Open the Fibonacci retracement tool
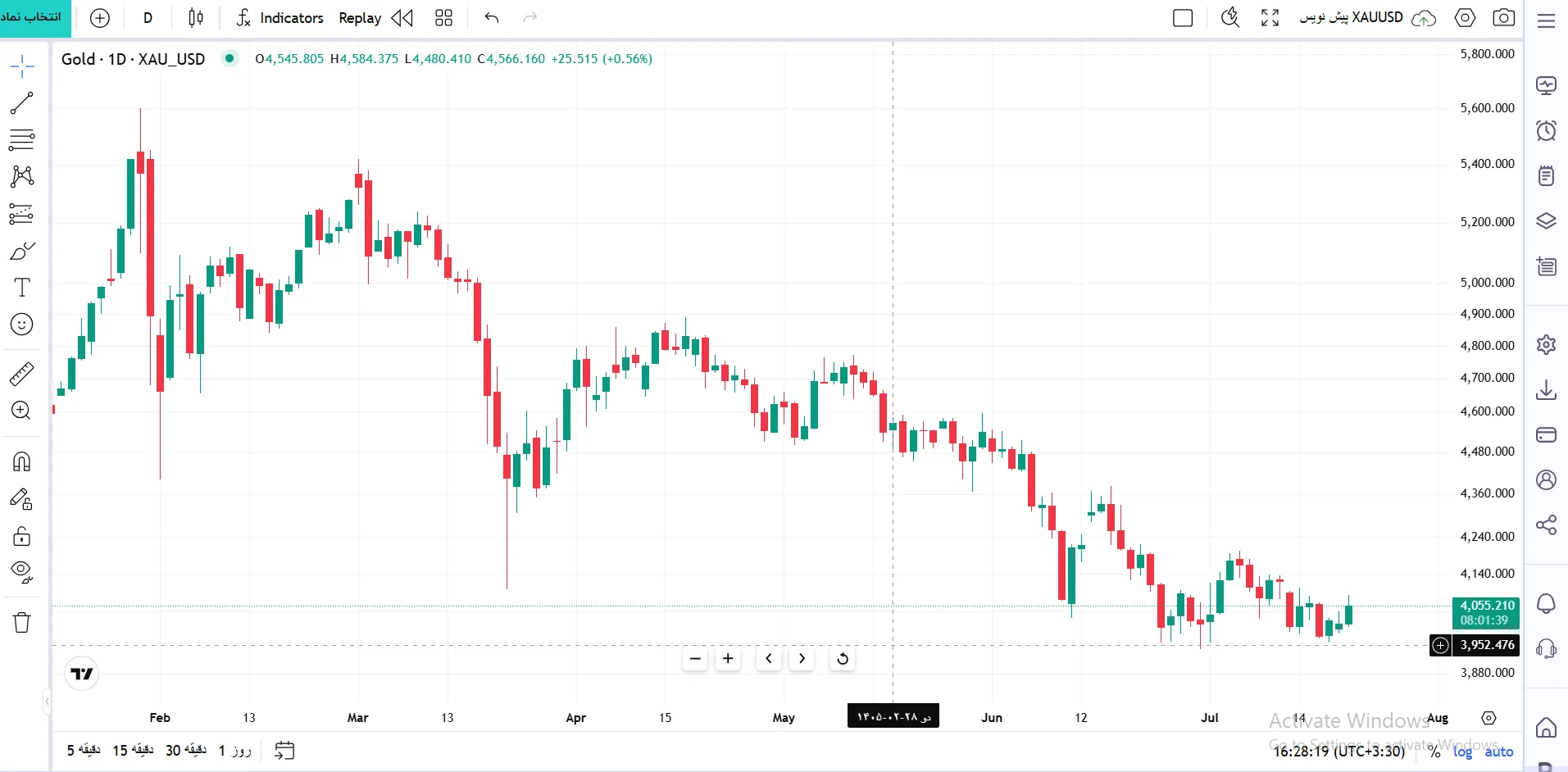The image size is (1568, 772). [x=22, y=139]
